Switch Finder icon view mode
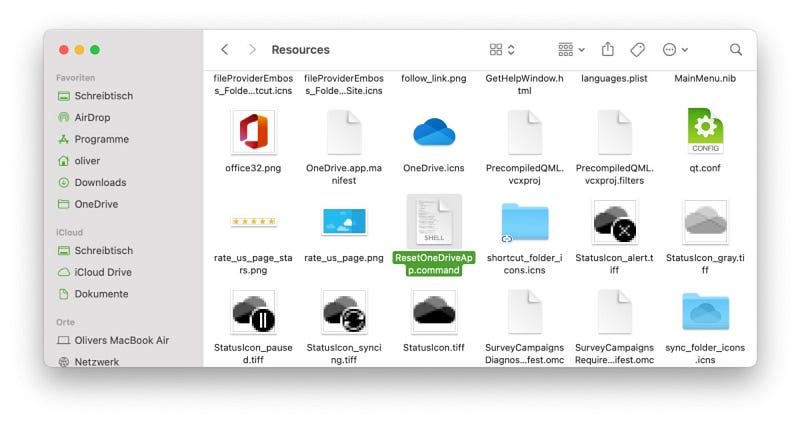 pos(502,49)
